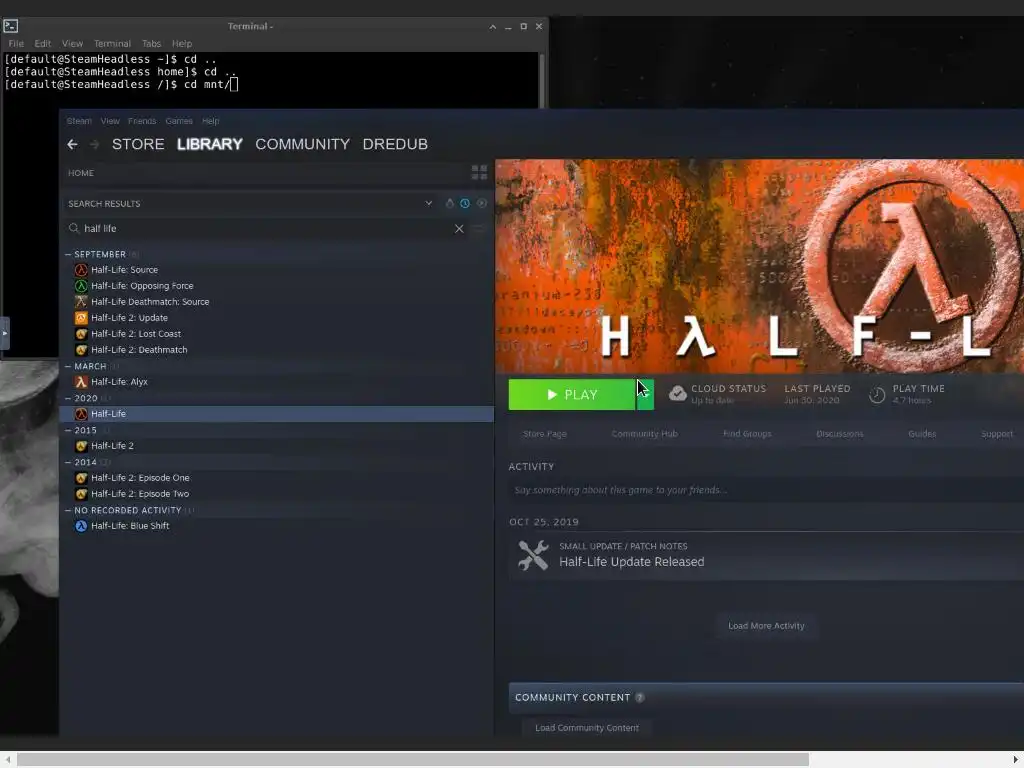Click the selected Half-Life row's icon
The width and height of the screenshot is (1024, 768).
point(81,414)
